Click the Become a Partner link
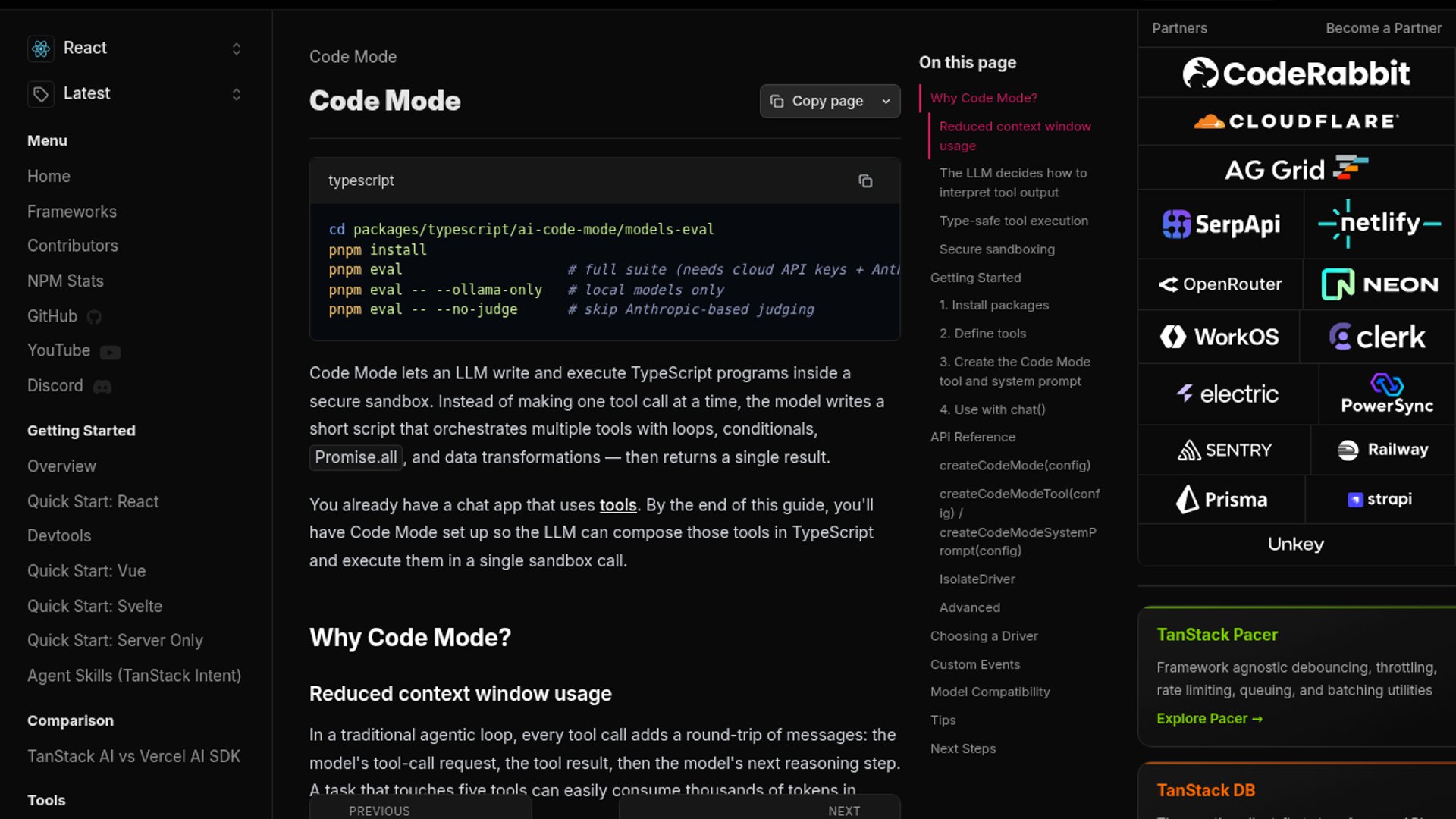 coord(1382,28)
